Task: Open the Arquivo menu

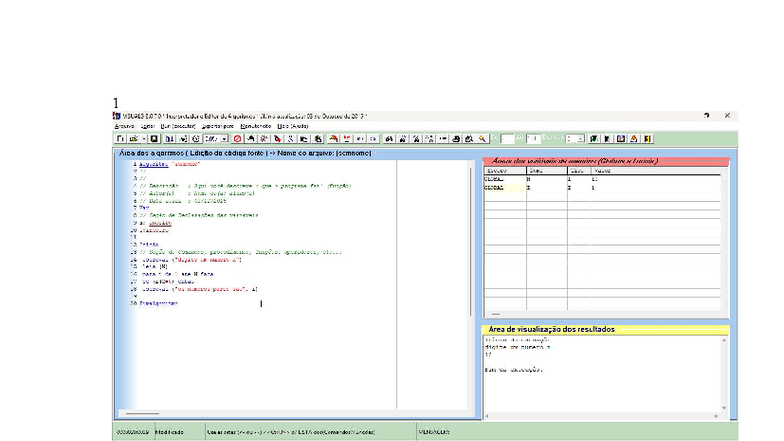Action: click(124, 126)
